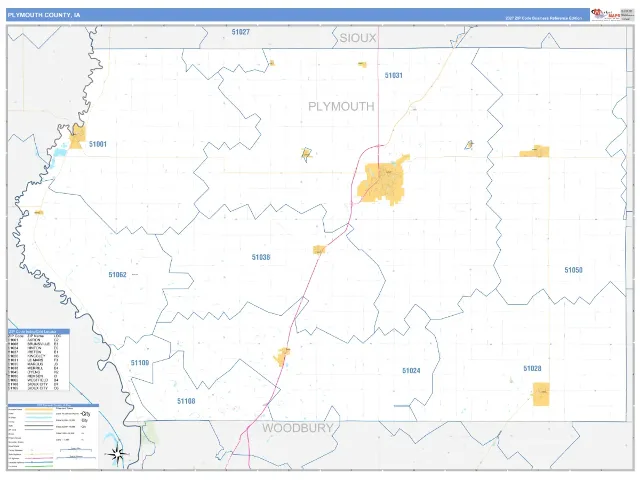Click ZIP code label 51109
The height and width of the screenshot is (480, 640).
point(140,362)
